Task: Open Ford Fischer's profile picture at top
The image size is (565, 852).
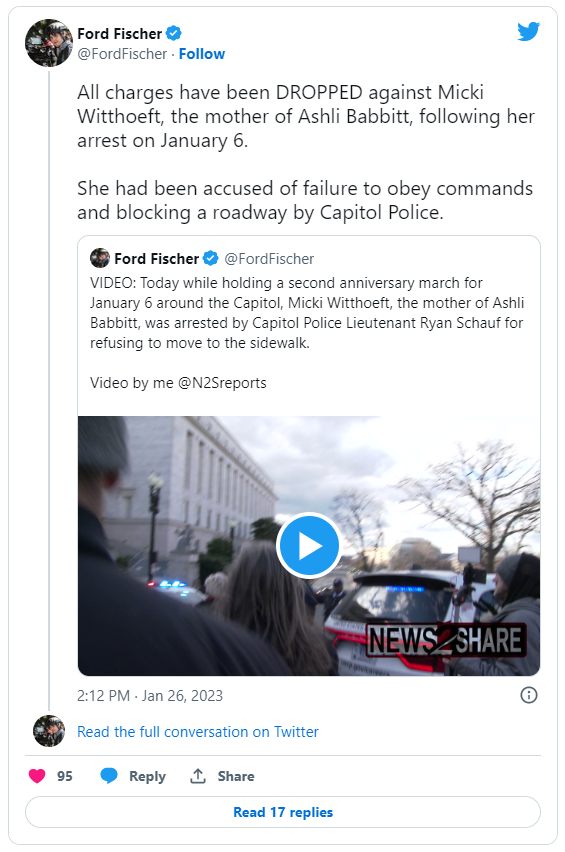Action: point(49,43)
